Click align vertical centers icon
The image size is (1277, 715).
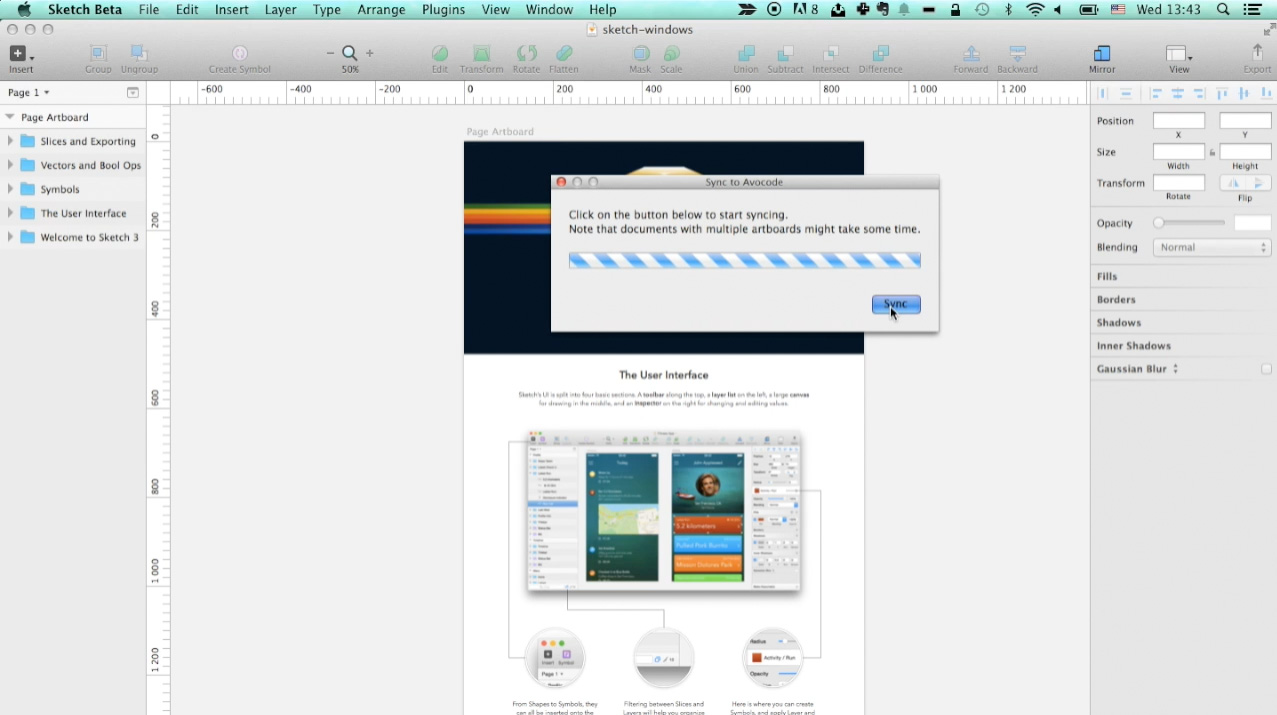(x=1244, y=93)
